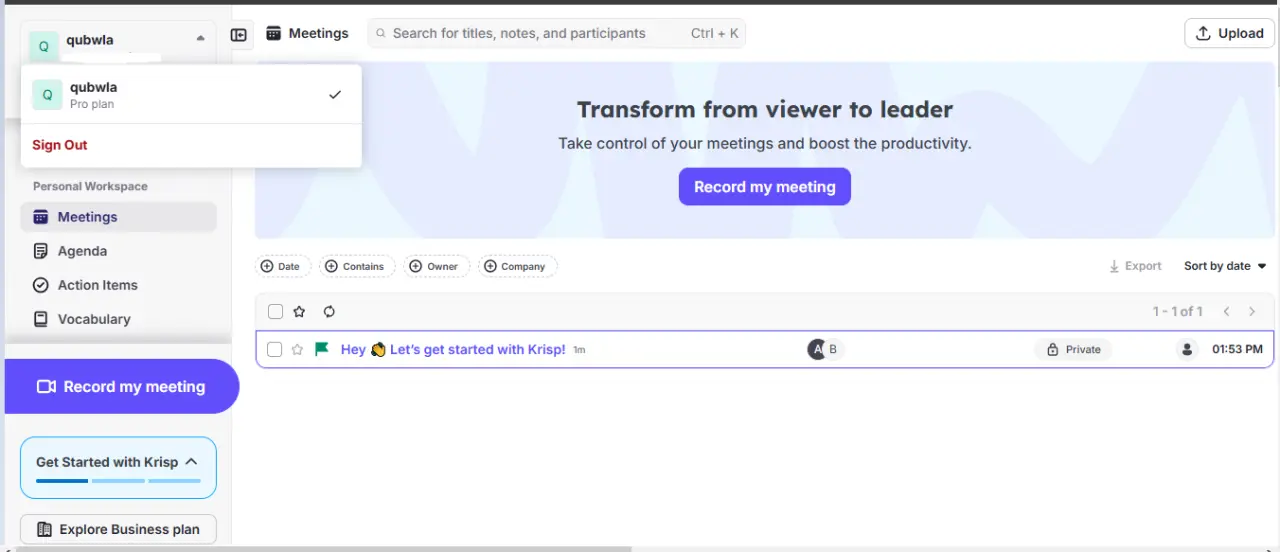Click the Export button
This screenshot has width=1280, height=552.
tap(1135, 266)
